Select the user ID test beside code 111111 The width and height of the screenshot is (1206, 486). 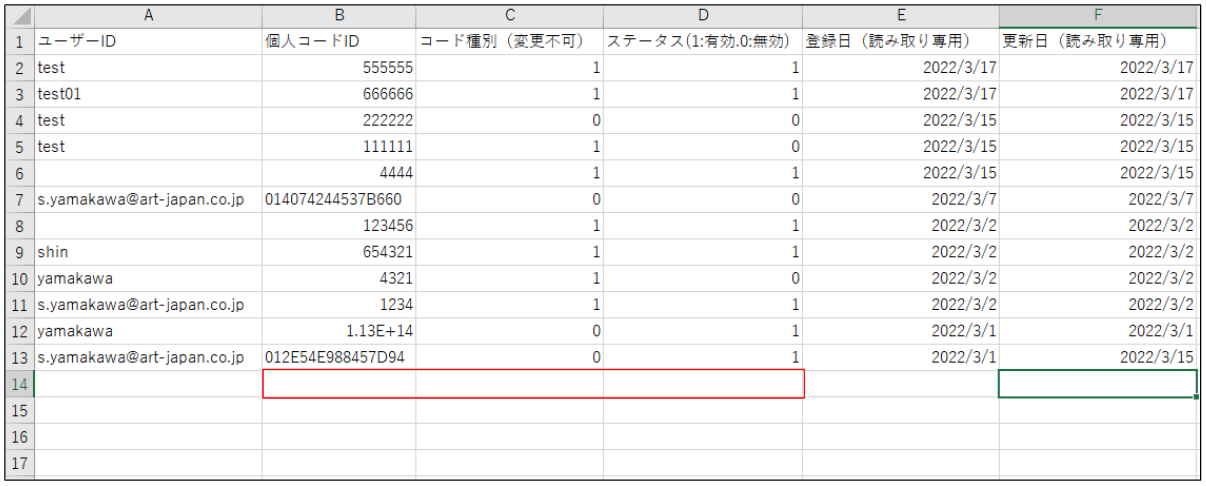pyautogui.click(x=148, y=147)
